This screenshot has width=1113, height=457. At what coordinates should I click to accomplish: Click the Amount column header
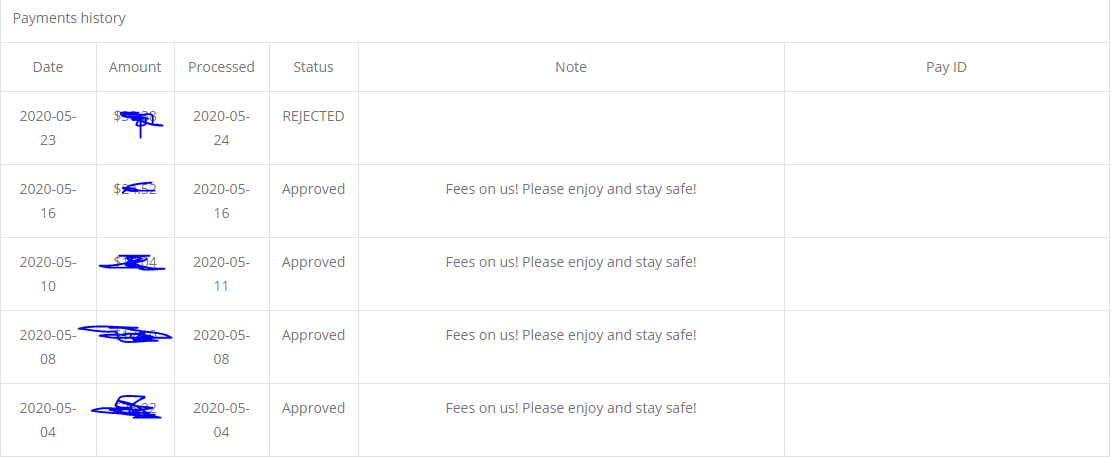(135, 67)
